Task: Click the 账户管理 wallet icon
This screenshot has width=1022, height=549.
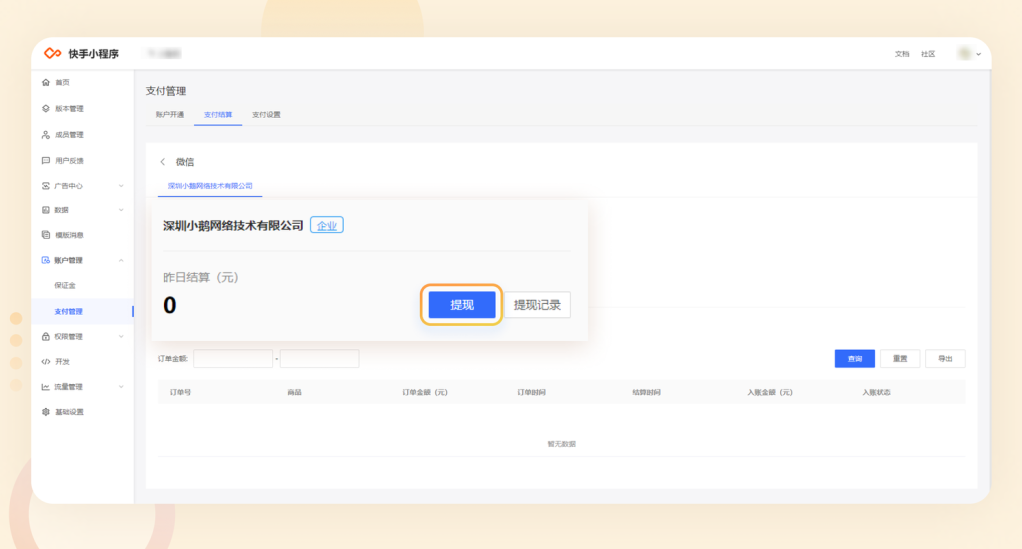Action: (46, 260)
